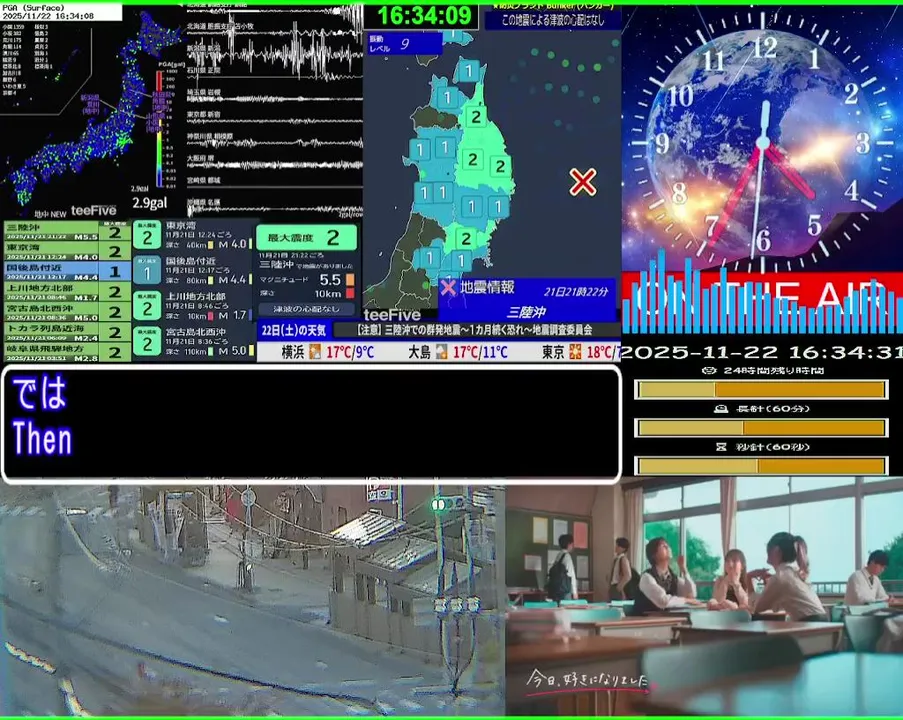
Task: Click the weather icon next to 横浜
Action: pos(315,351)
